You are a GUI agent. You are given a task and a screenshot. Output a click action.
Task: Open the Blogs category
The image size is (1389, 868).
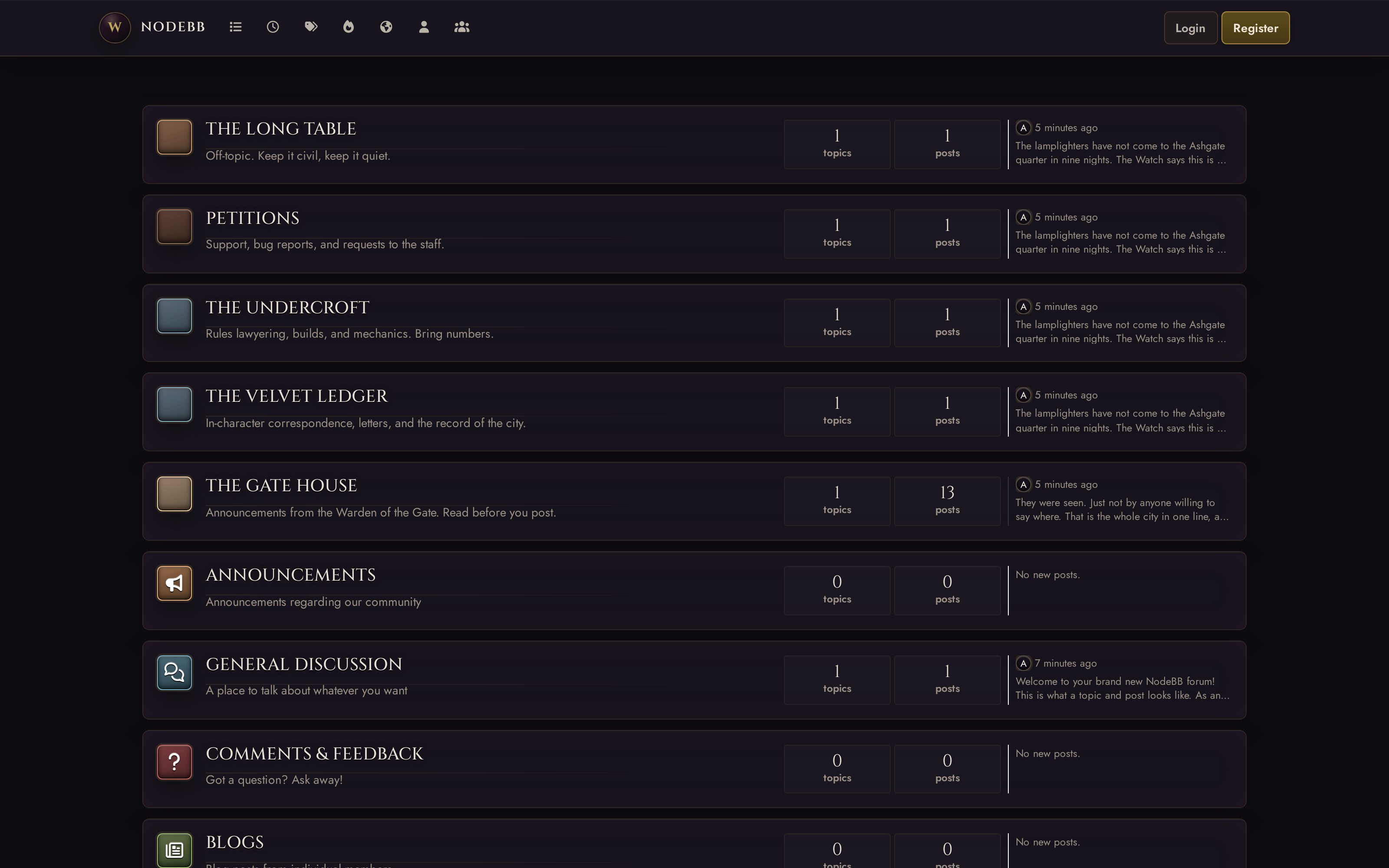click(x=235, y=842)
